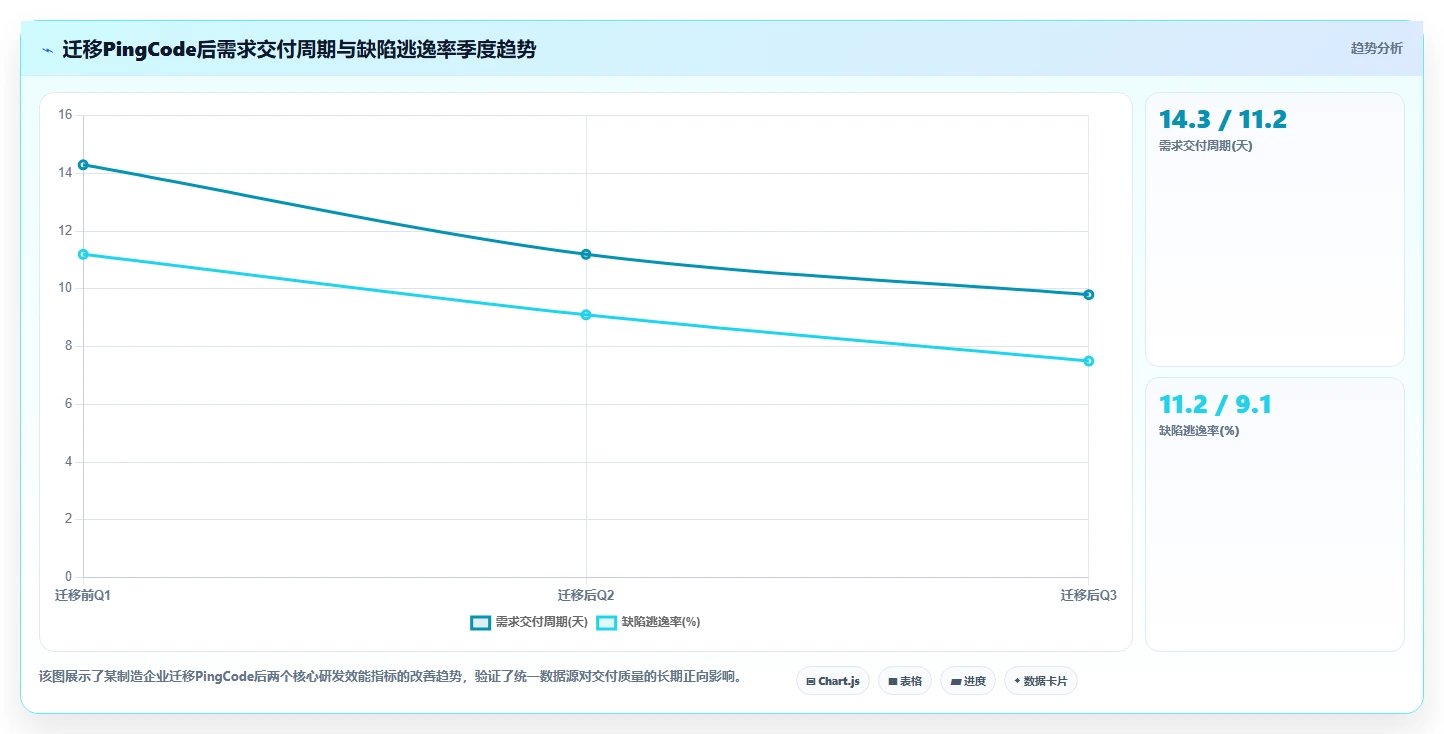Viewport: 1444px width, 734px height.
Task: Click the 迁移后Q3 point on the 缺陷逃逸率 line
Action: click(x=1089, y=361)
